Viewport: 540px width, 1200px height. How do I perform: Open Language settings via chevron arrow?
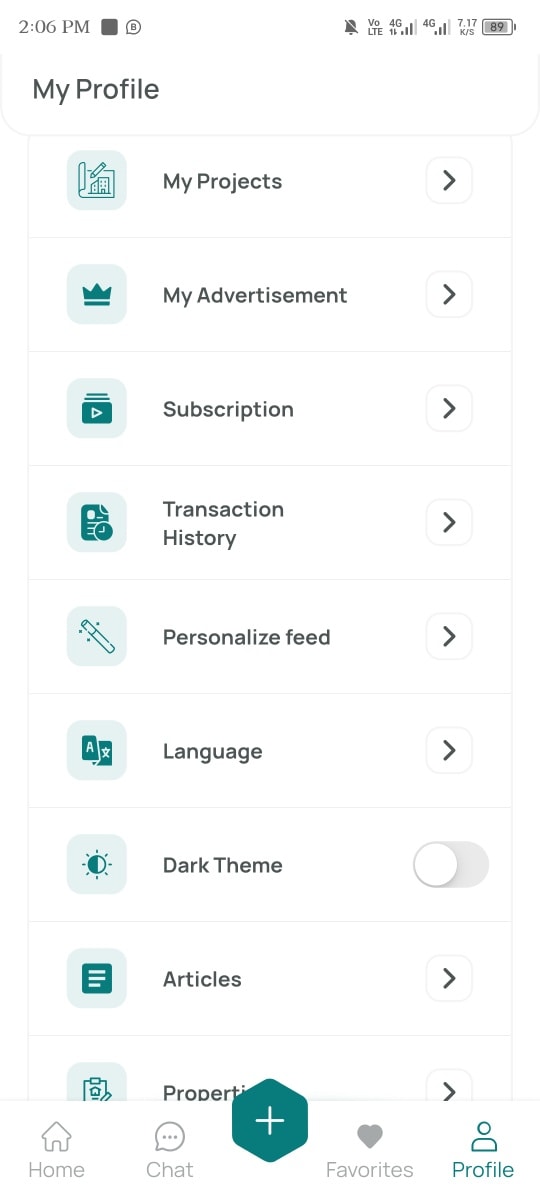[x=449, y=750]
